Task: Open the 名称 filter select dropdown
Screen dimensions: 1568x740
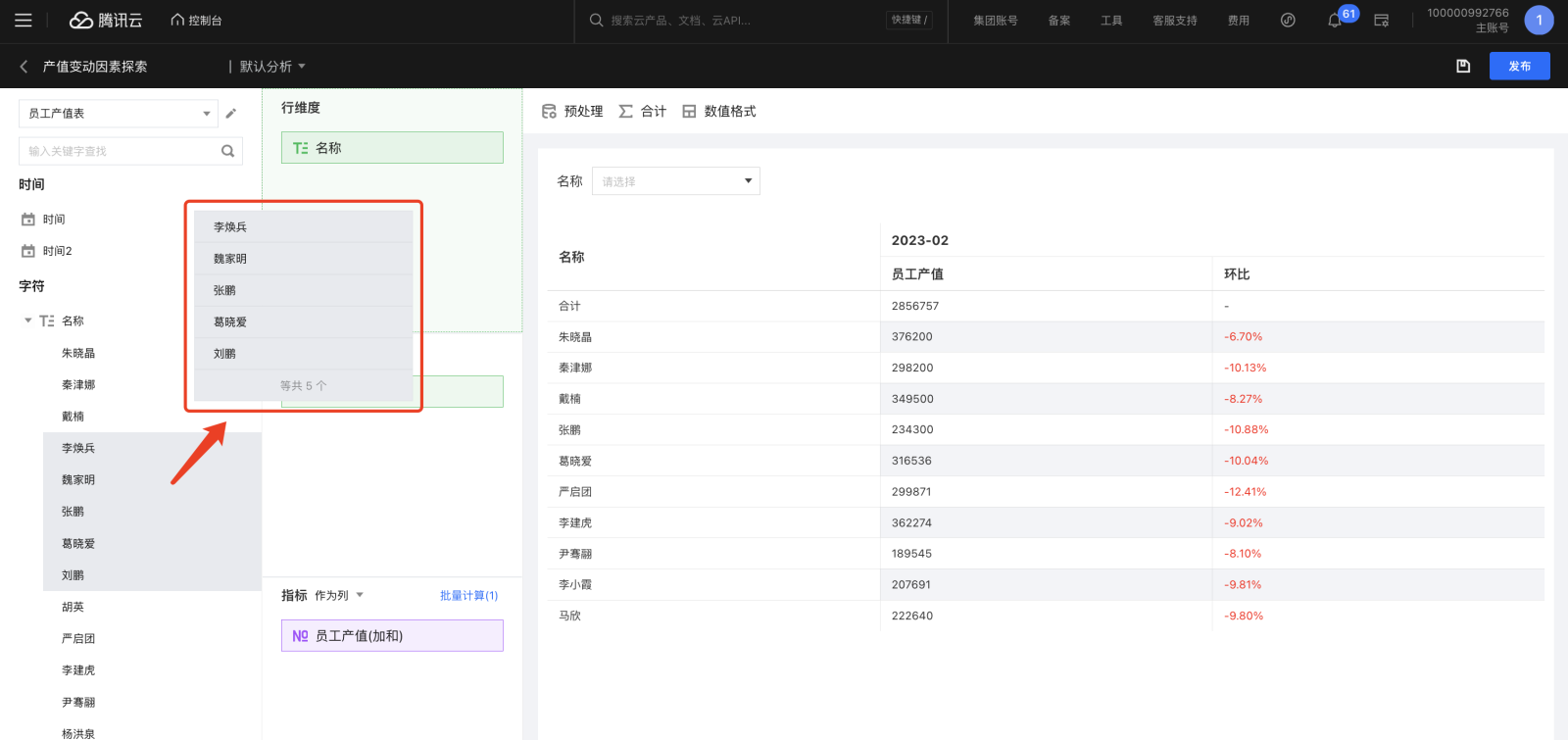Action: pos(676,181)
